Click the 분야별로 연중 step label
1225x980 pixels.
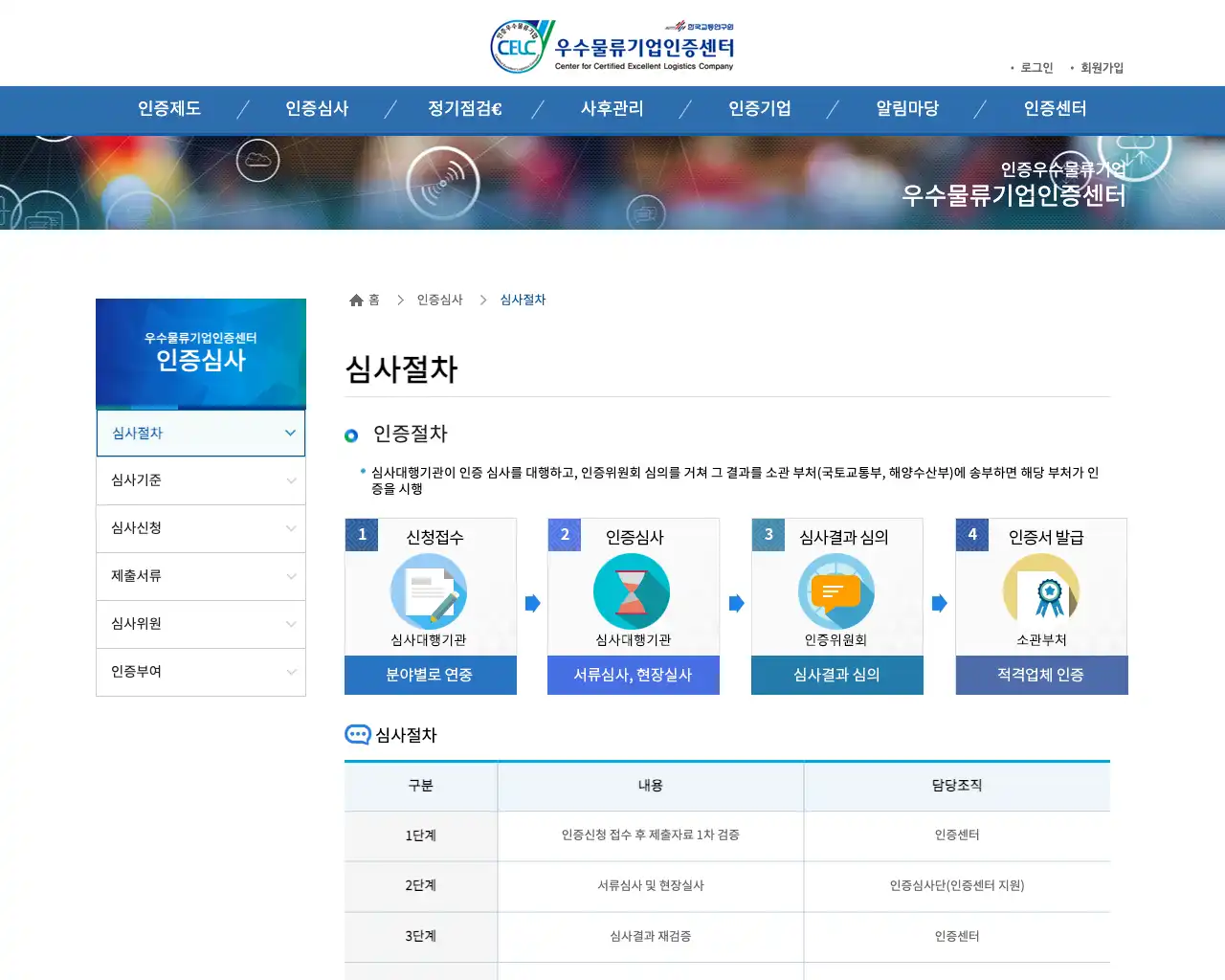tap(431, 675)
